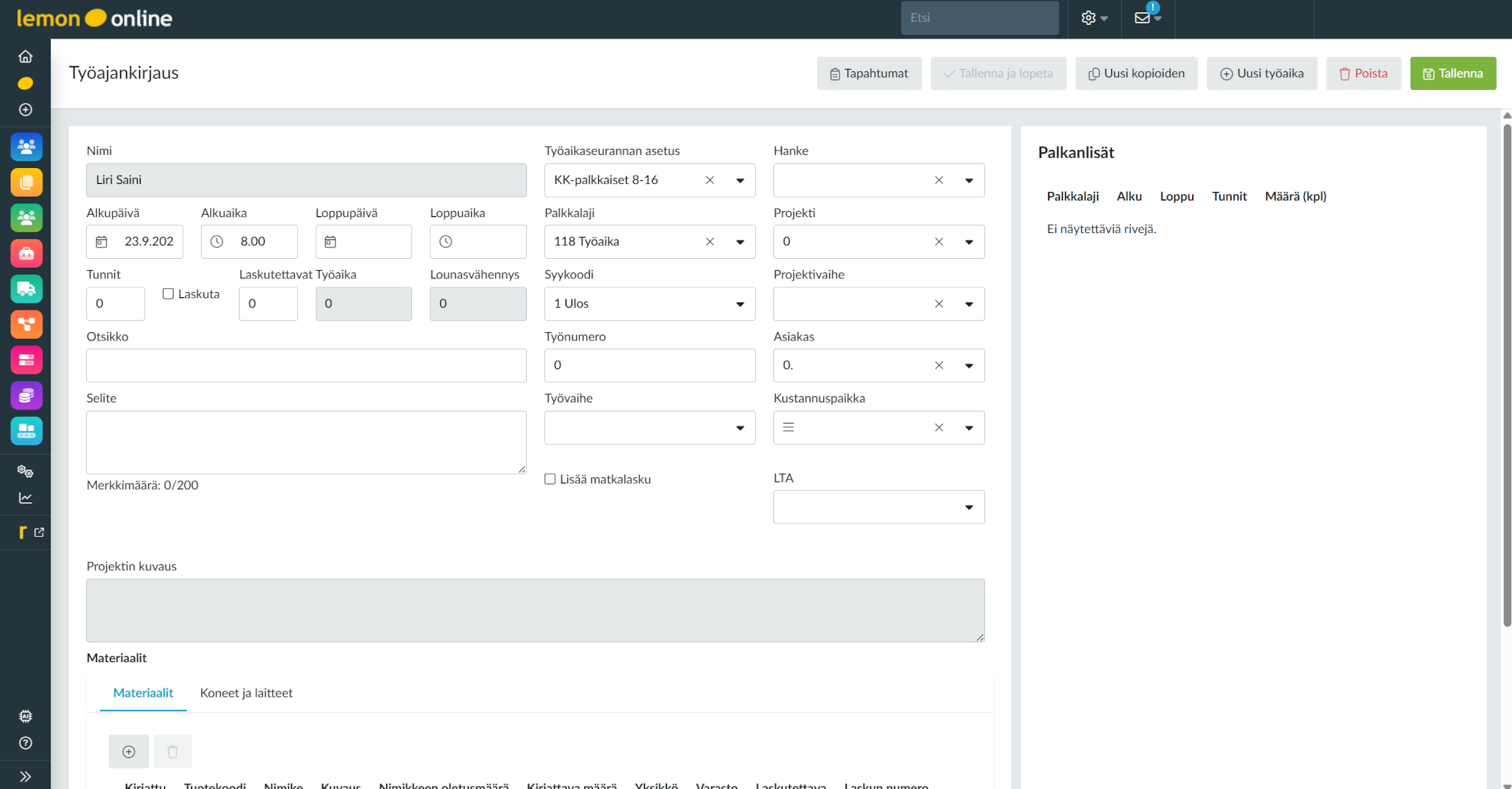Check the Lisää matkalasku checkbox

[550, 479]
